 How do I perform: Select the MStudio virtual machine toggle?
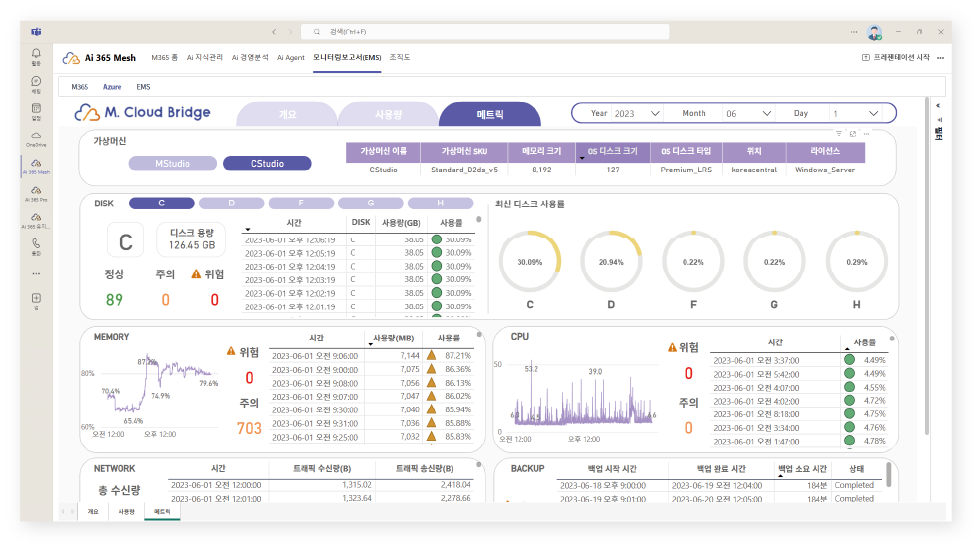(172, 163)
